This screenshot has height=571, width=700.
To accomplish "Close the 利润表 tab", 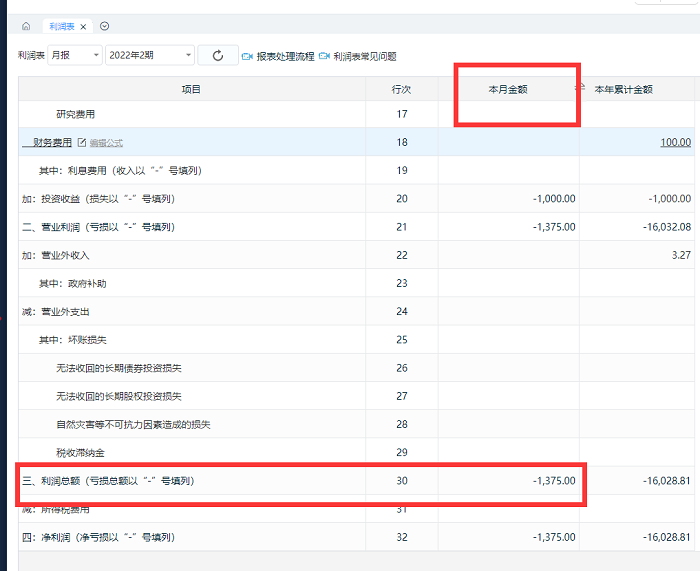I will pyautogui.click(x=84, y=27).
